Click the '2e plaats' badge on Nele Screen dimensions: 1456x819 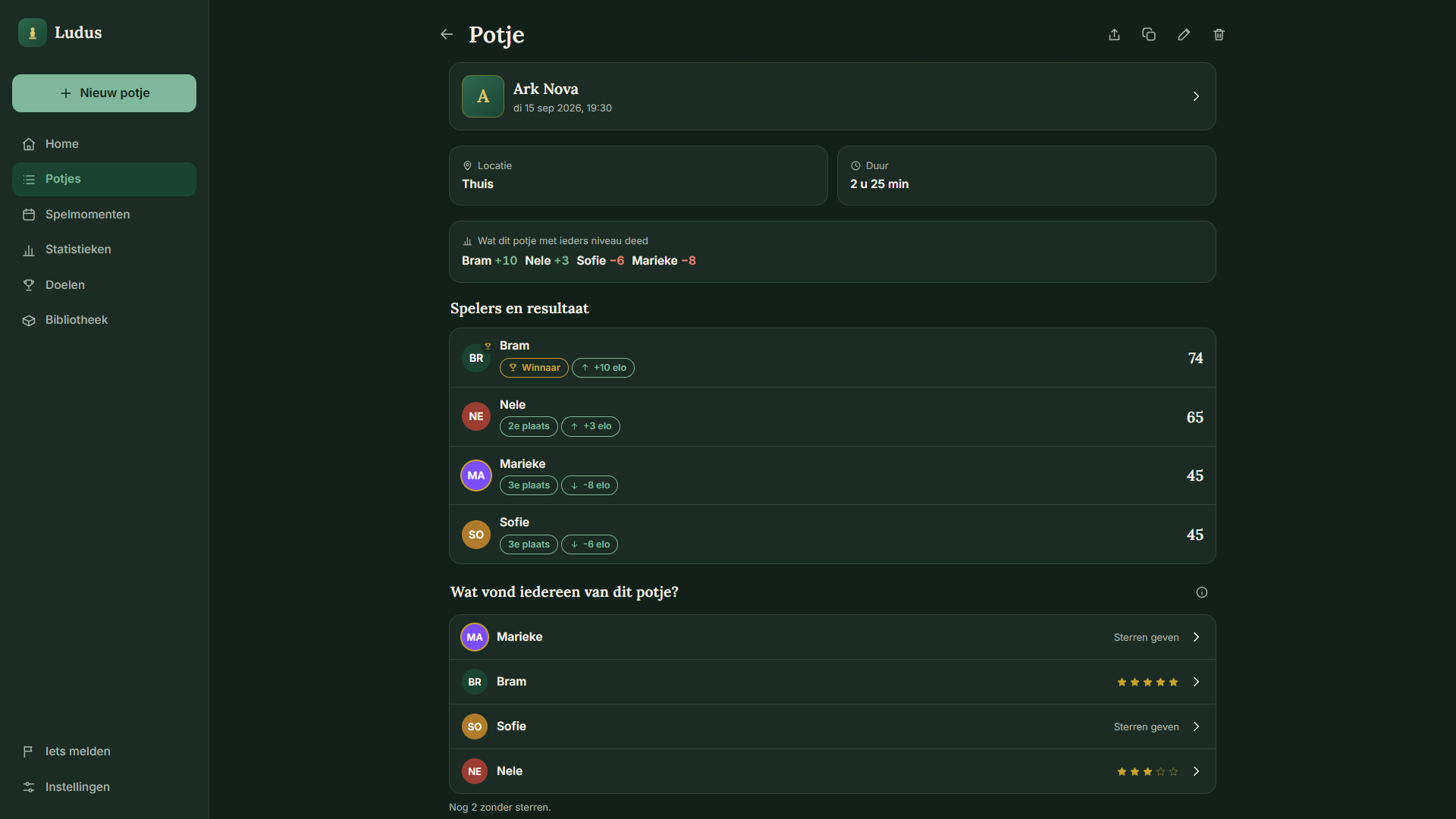[529, 426]
